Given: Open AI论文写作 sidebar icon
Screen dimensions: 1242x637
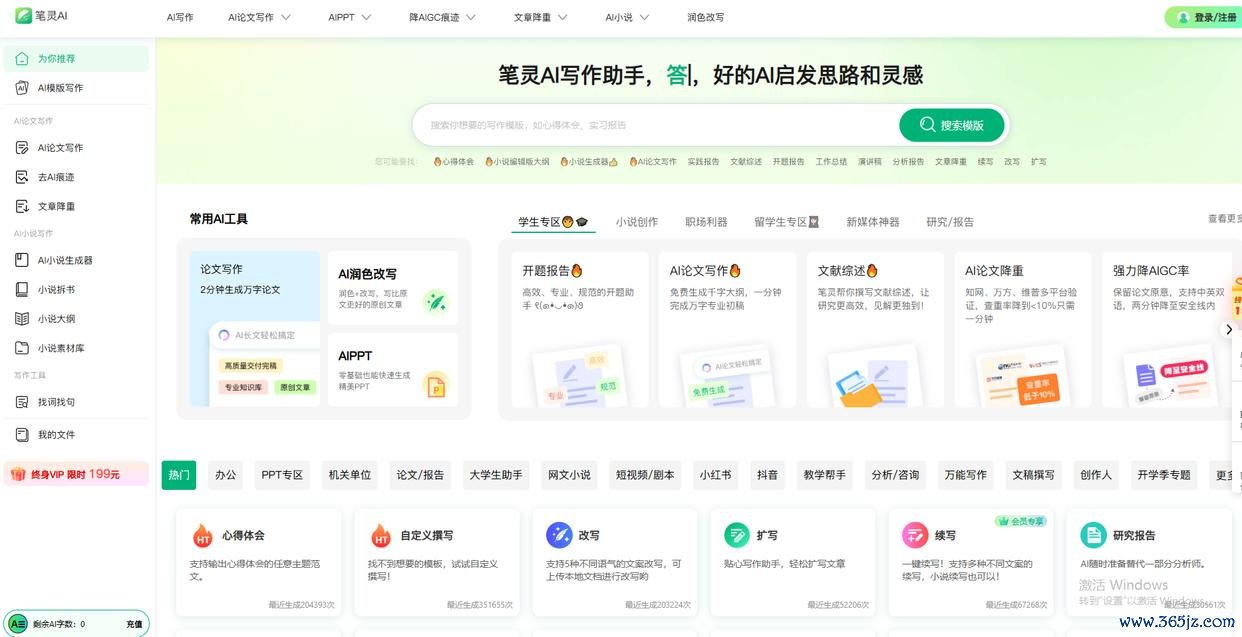Looking at the screenshot, I should [22, 148].
